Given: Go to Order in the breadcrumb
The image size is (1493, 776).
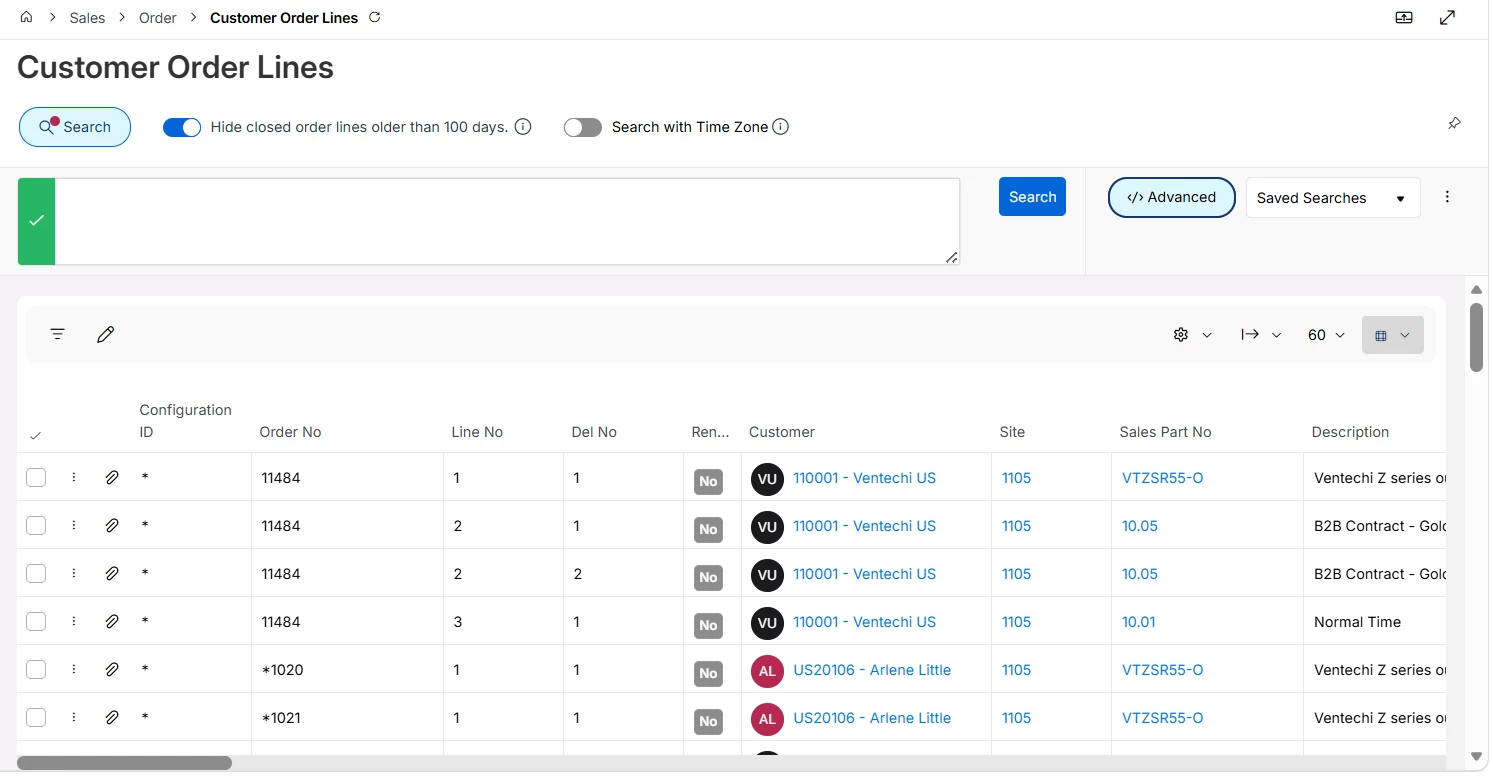Looking at the screenshot, I should [158, 18].
